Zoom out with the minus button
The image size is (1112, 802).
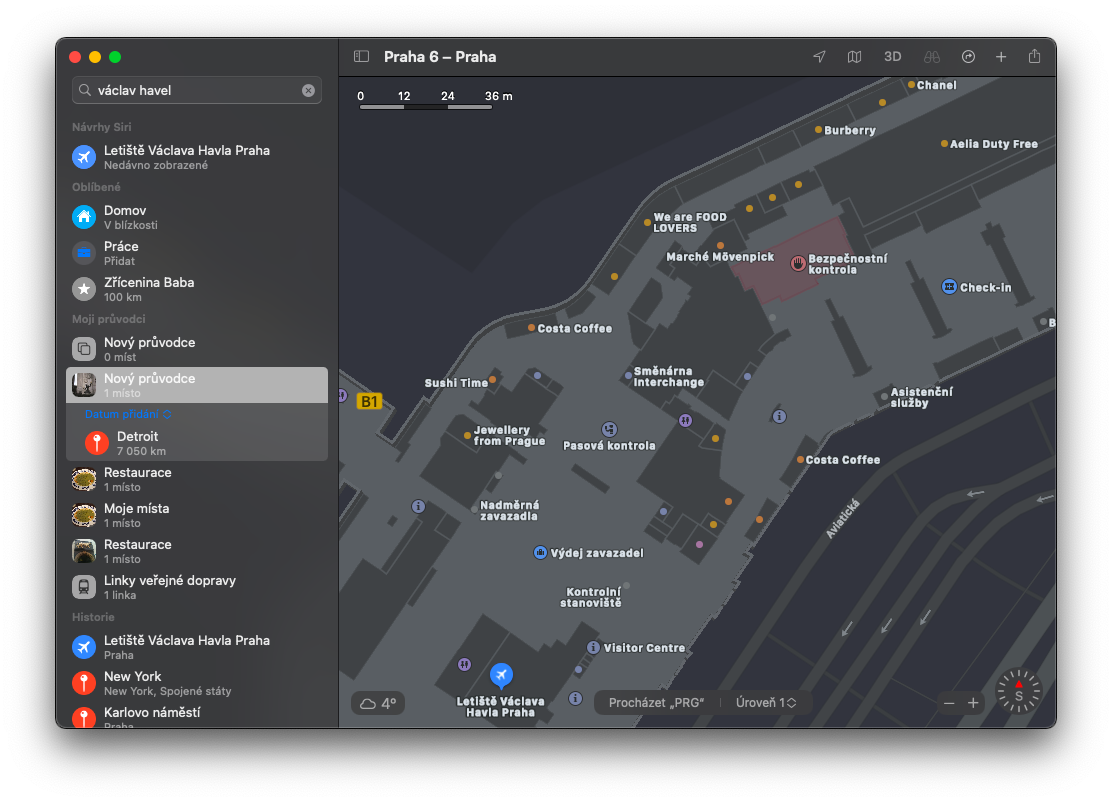949,703
